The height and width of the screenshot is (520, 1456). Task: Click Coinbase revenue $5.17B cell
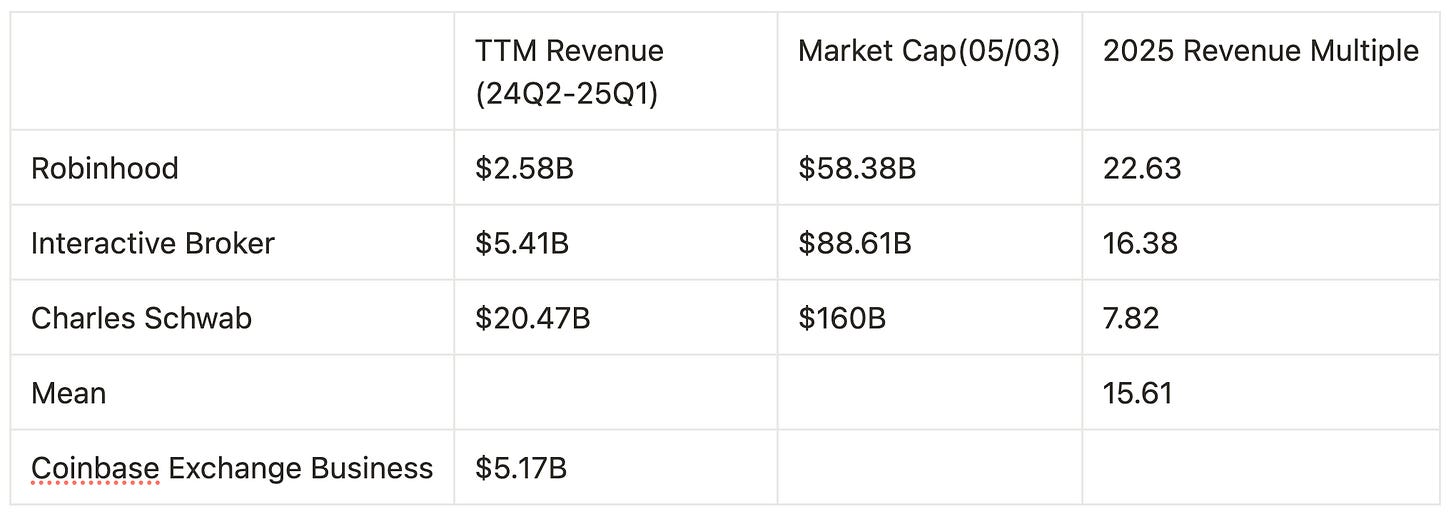[x=616, y=468]
